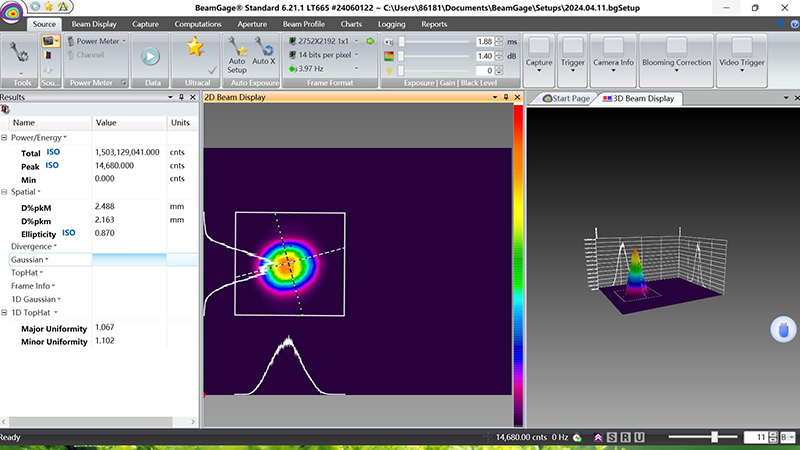
Task: Click the Camera Info button
Action: point(613,53)
